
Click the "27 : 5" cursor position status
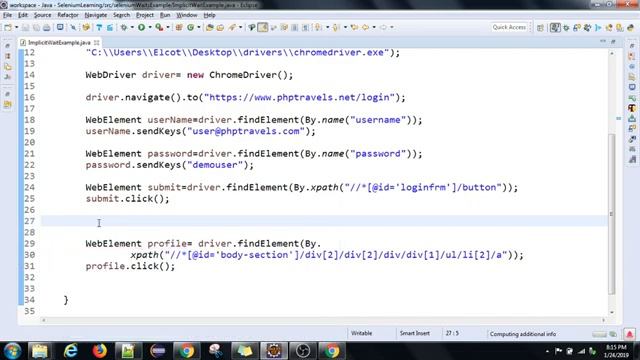coord(452,333)
